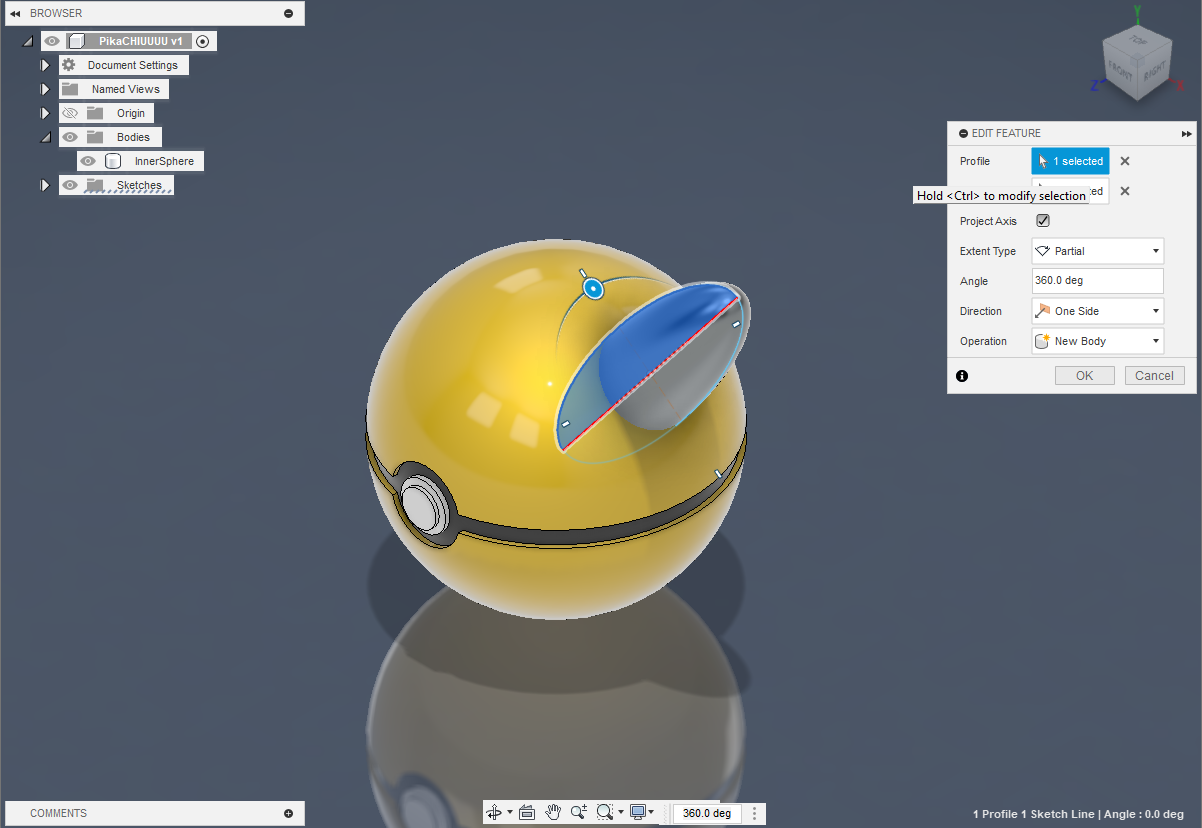Click the COMMENTS panel label
This screenshot has width=1202, height=828.
click(x=58, y=813)
